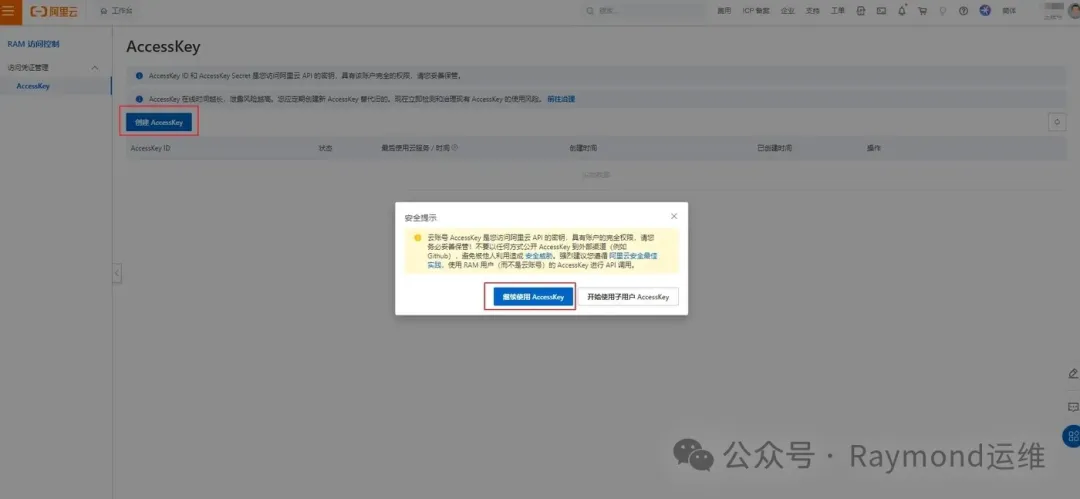The image size is (1080, 499).
Task: Click the edit pencil icon on right edge
Action: (x=1073, y=373)
